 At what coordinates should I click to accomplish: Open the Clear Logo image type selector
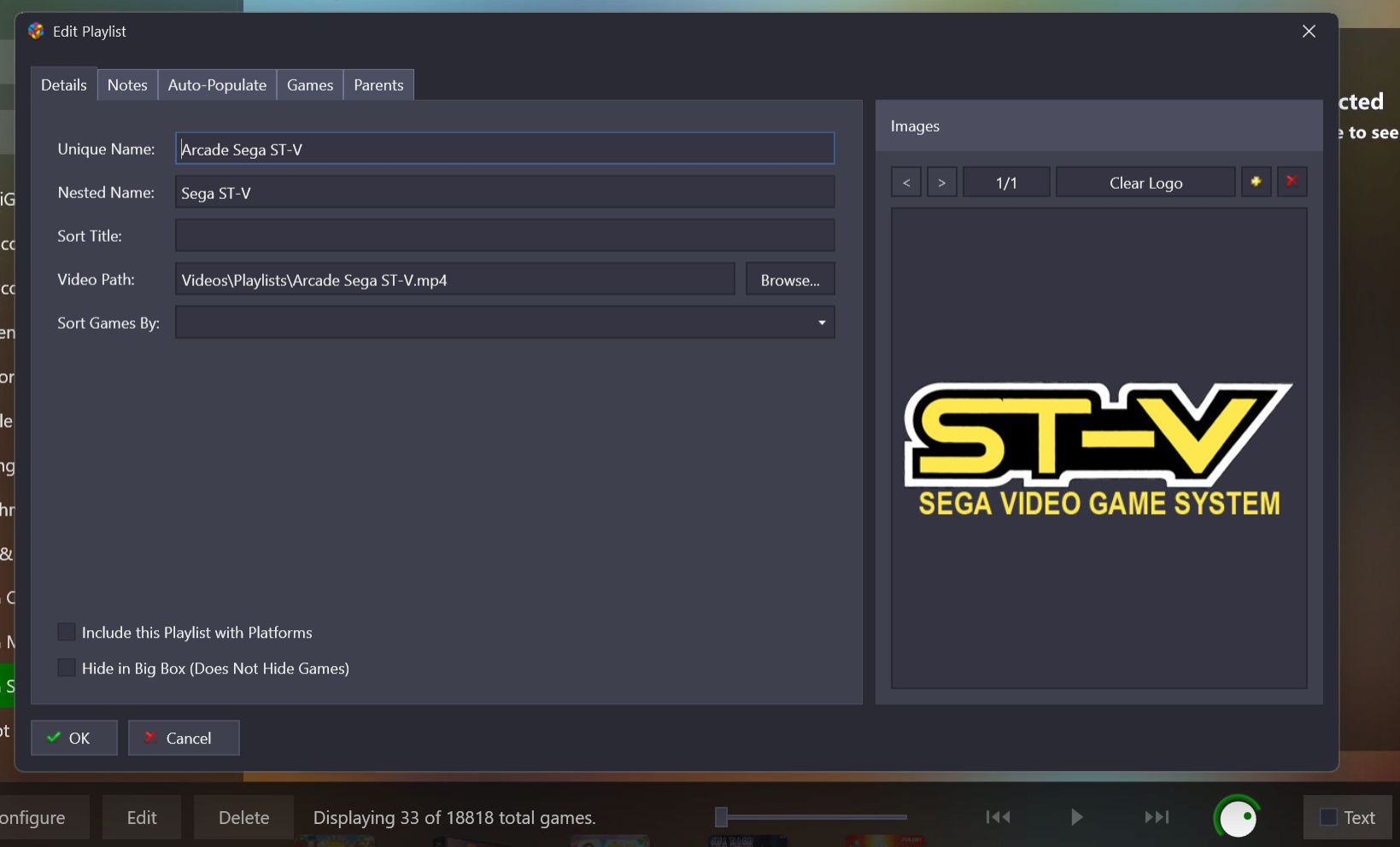click(x=1145, y=182)
